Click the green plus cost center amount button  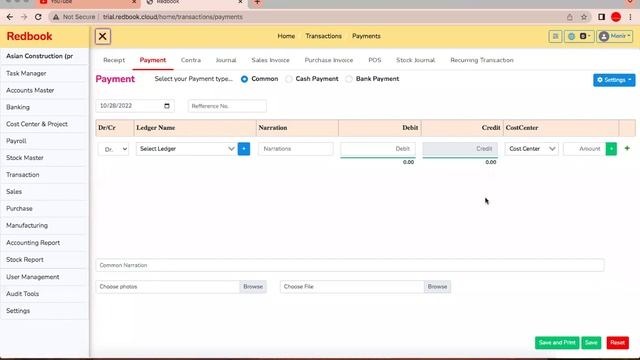[611, 149]
